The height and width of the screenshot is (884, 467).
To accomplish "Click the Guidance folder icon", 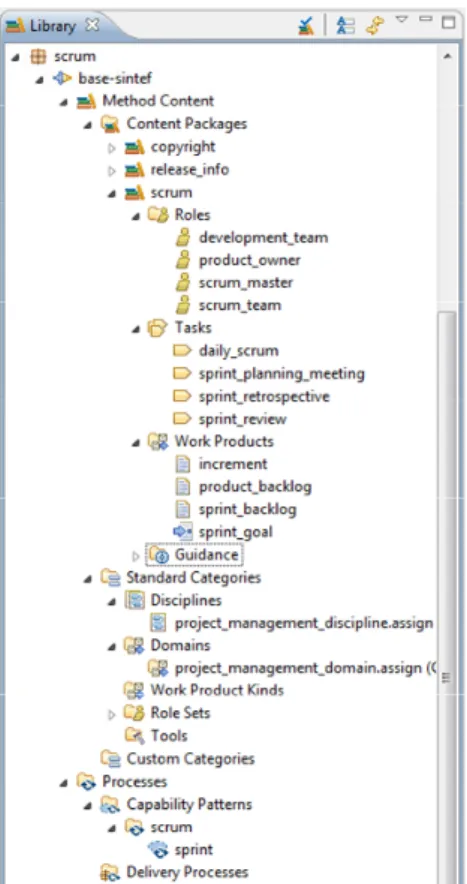I will [x=159, y=555].
